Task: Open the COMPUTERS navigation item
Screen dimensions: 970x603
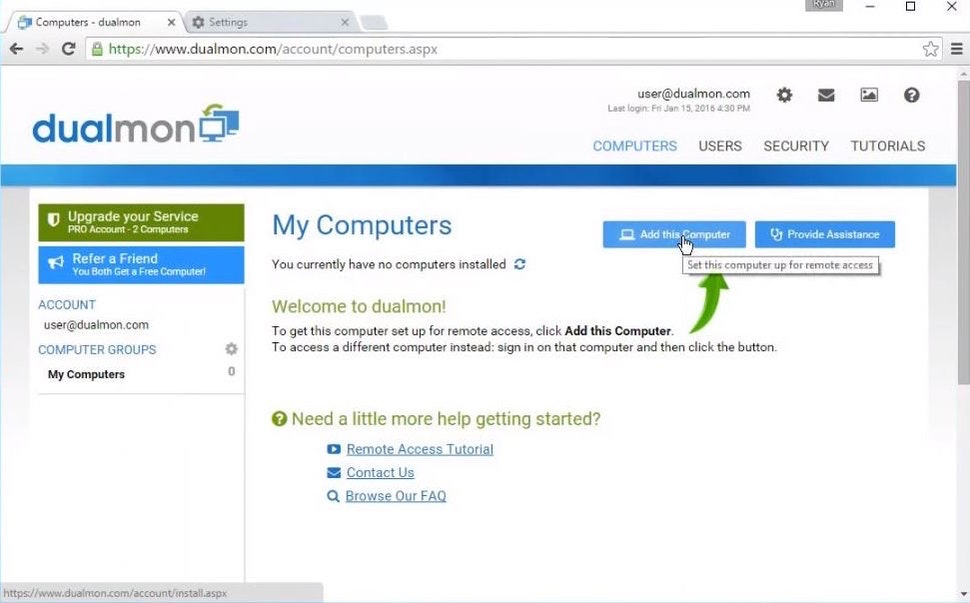Action: click(x=635, y=146)
